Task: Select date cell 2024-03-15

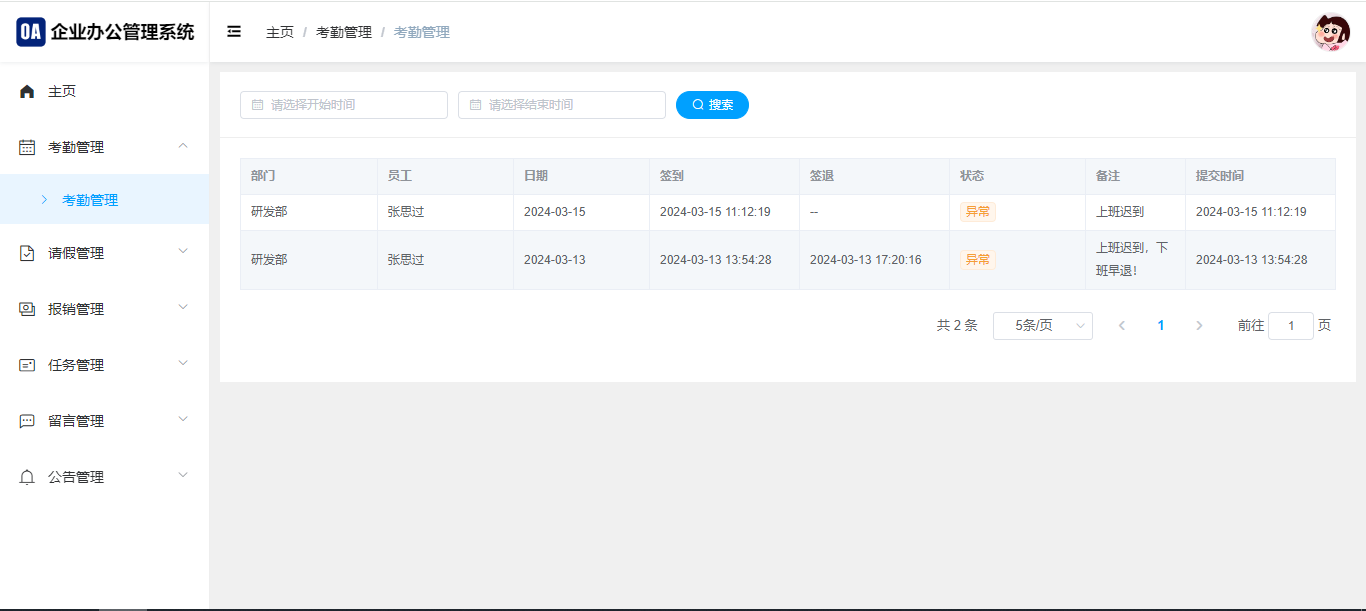Action: pos(555,212)
